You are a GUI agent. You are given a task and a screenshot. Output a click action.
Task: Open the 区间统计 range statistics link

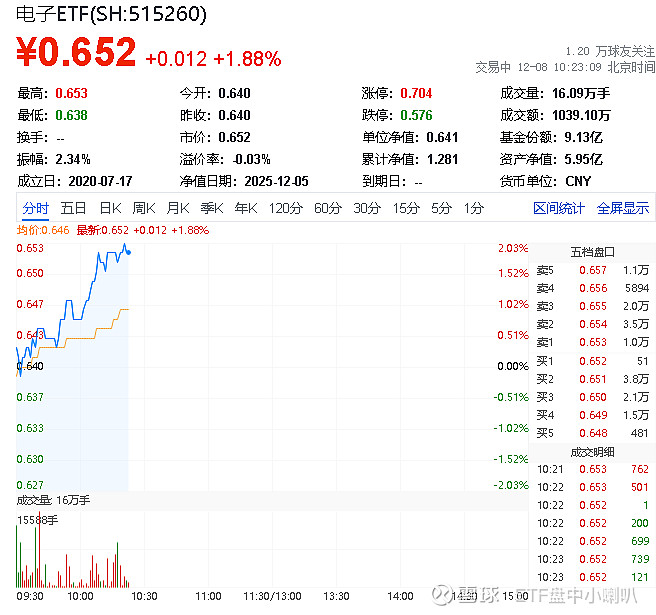pos(559,208)
